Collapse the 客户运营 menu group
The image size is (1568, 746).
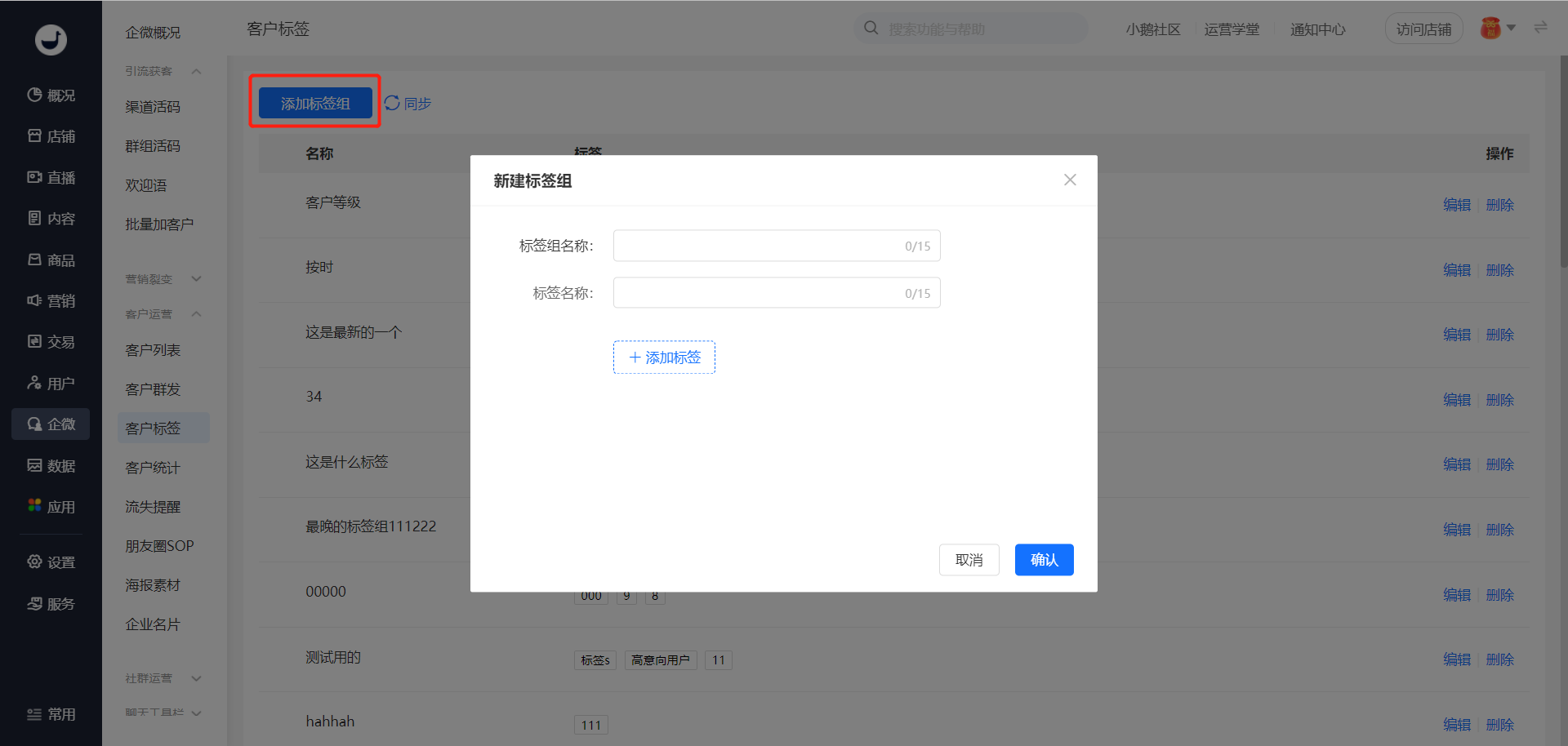196,314
